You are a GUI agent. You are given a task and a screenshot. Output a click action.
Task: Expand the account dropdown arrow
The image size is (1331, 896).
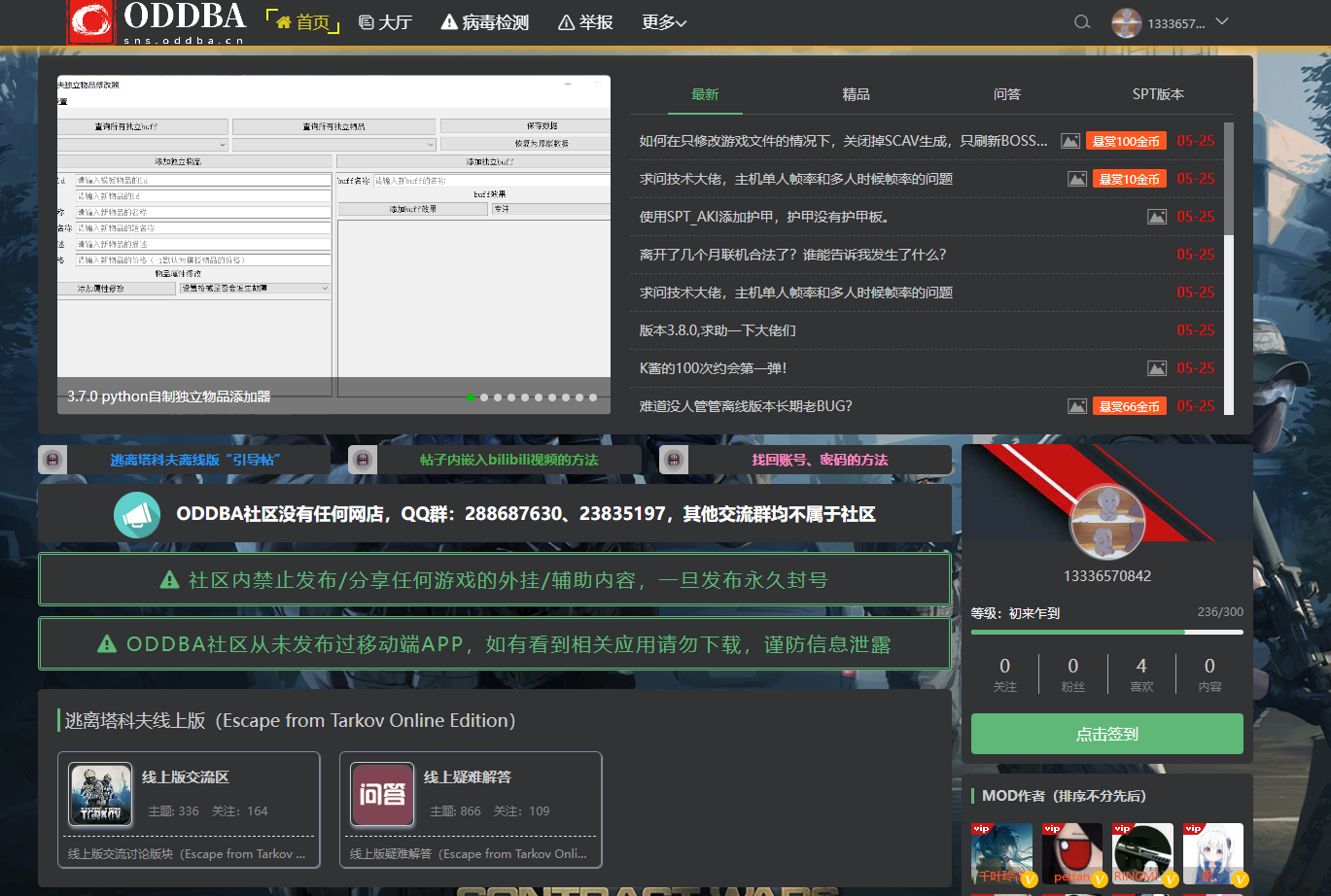[1223, 21]
